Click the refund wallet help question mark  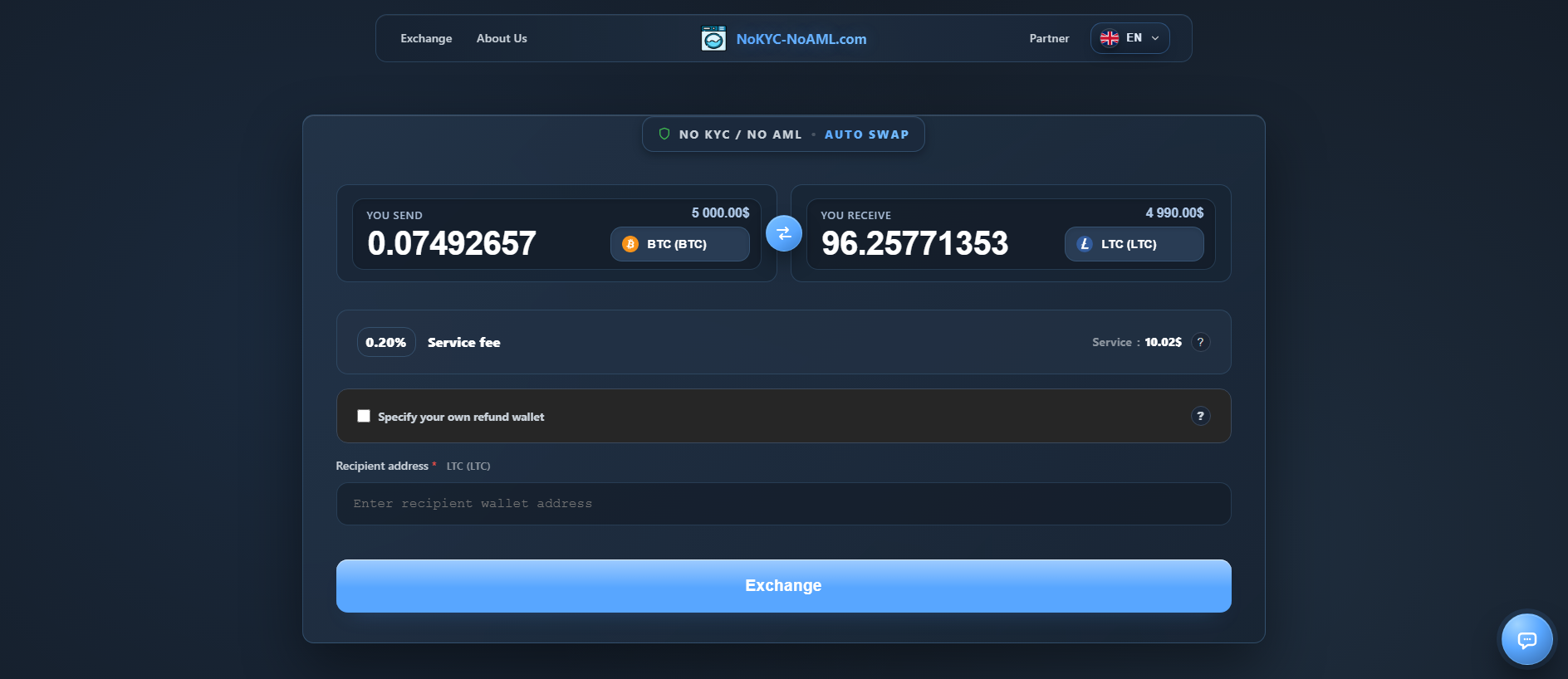(x=1200, y=416)
